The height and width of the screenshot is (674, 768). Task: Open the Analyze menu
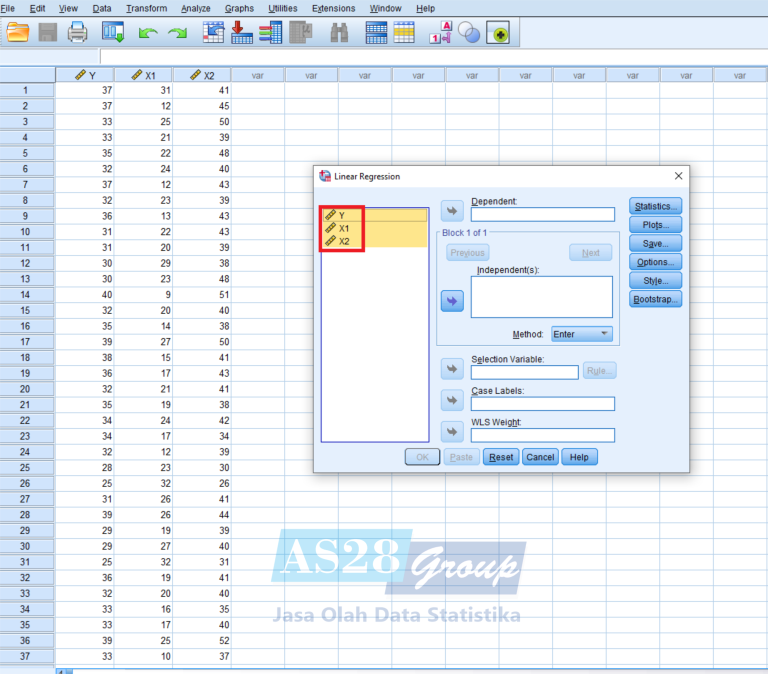pos(195,8)
